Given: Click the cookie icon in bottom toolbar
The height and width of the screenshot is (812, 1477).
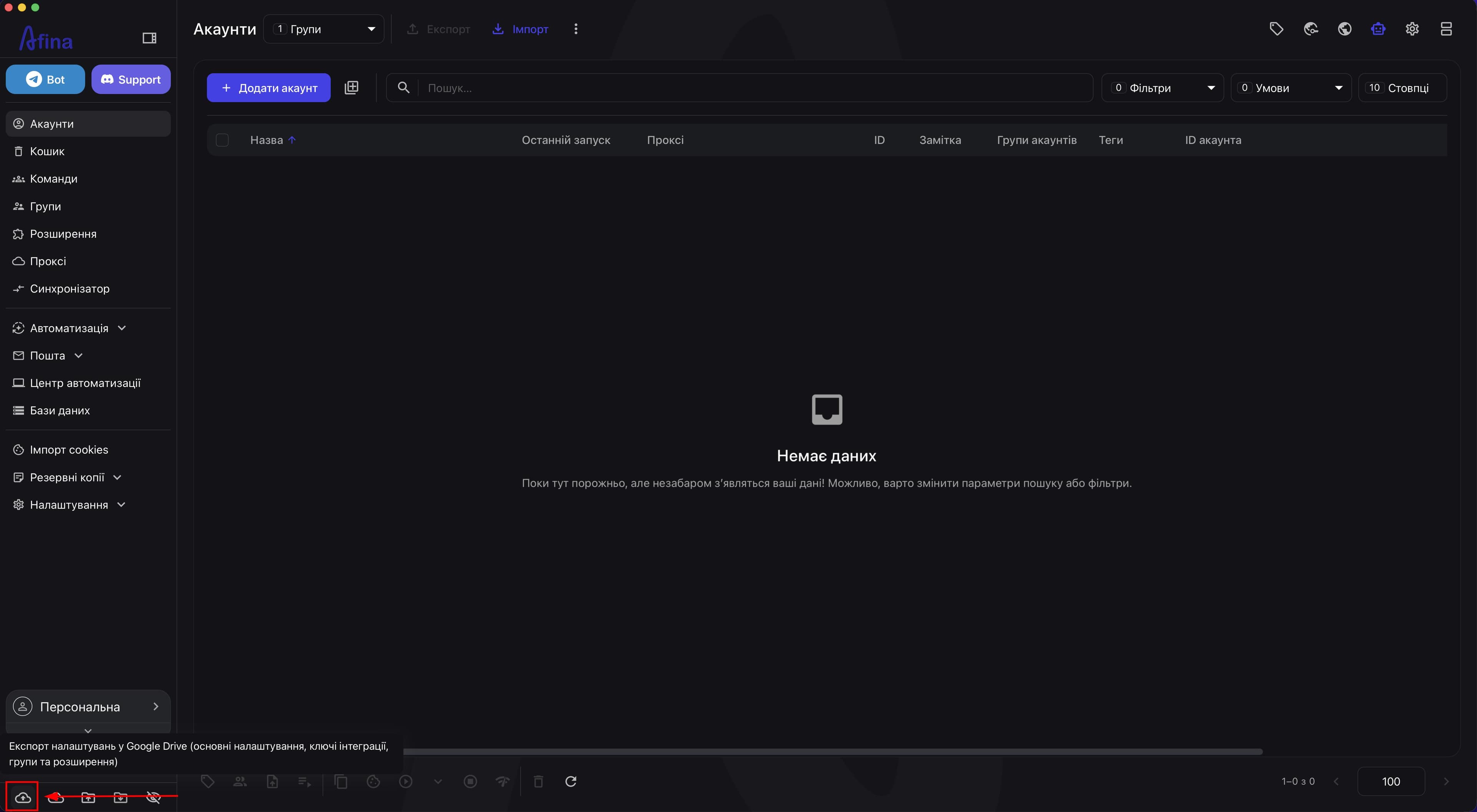Looking at the screenshot, I should pyautogui.click(x=373, y=781).
